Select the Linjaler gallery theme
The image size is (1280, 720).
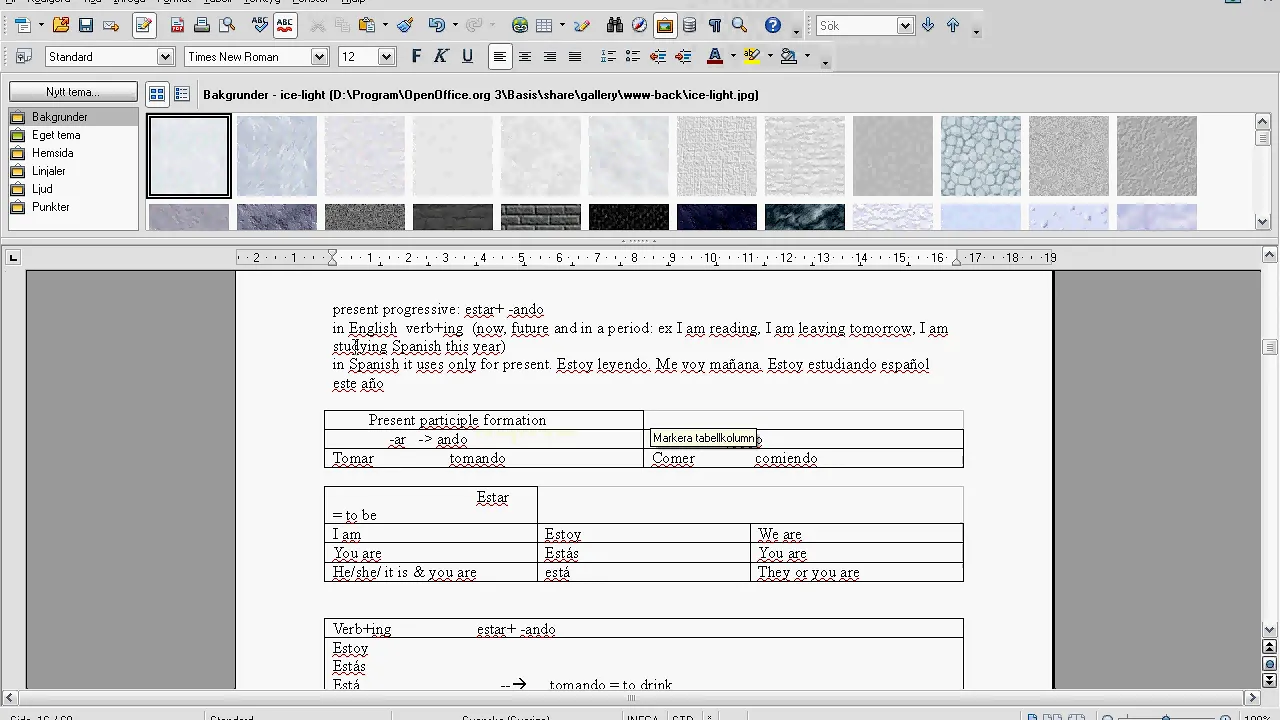pos(73,171)
